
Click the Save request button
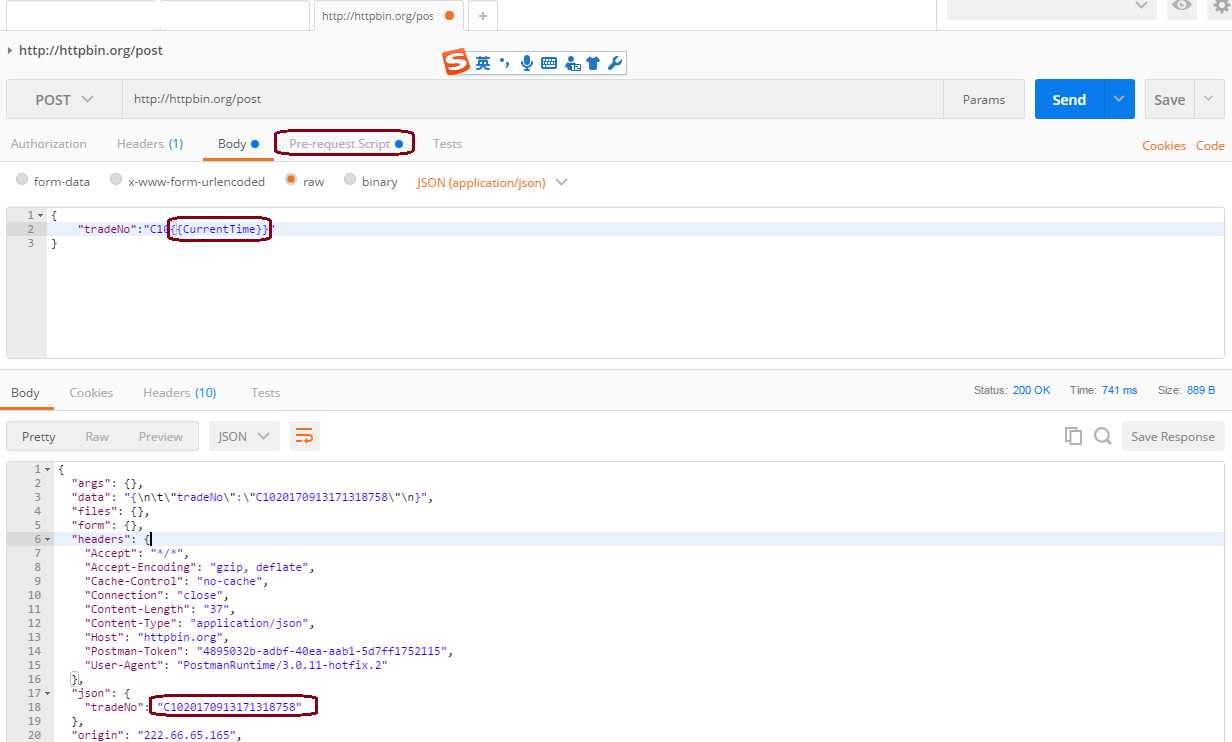(x=1169, y=99)
